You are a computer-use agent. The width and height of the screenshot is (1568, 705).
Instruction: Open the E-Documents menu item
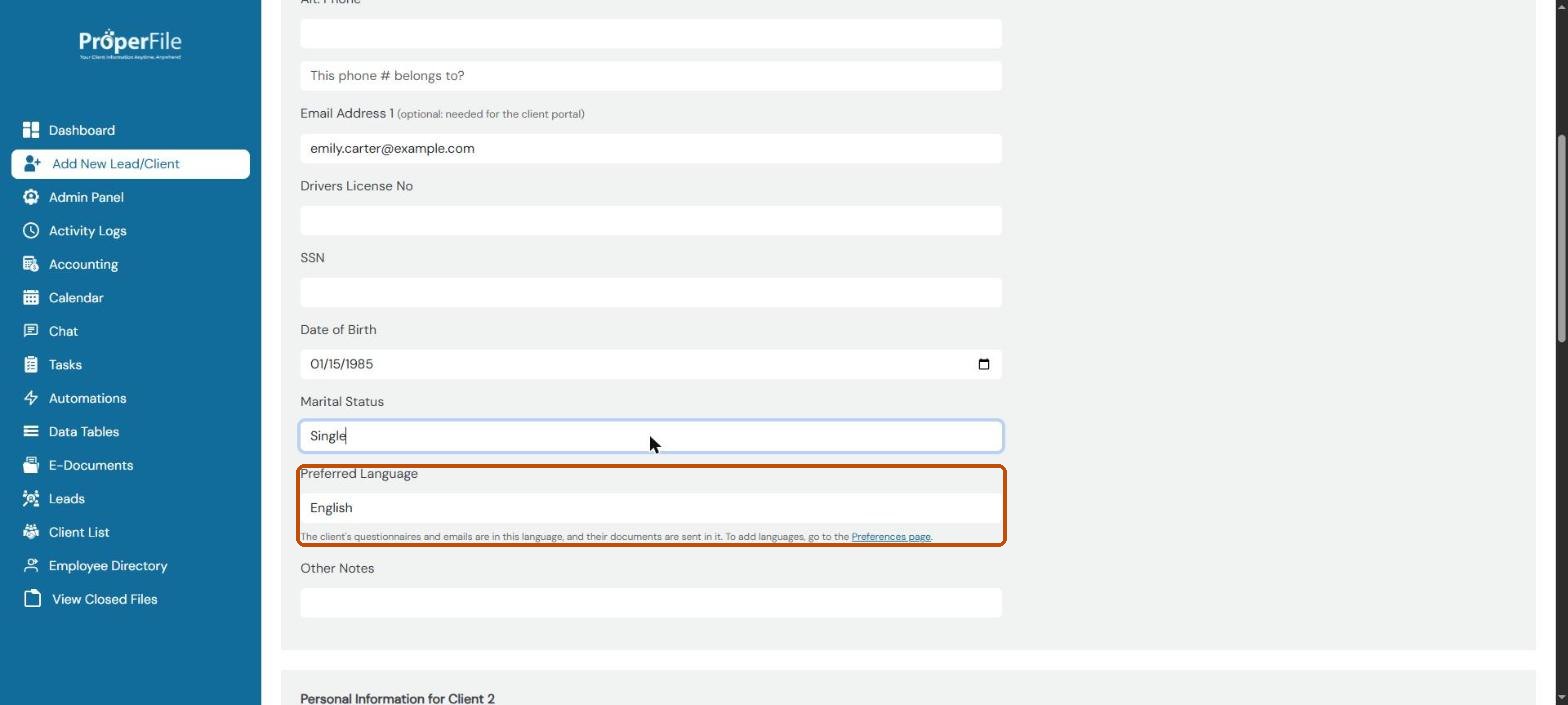[91, 465]
